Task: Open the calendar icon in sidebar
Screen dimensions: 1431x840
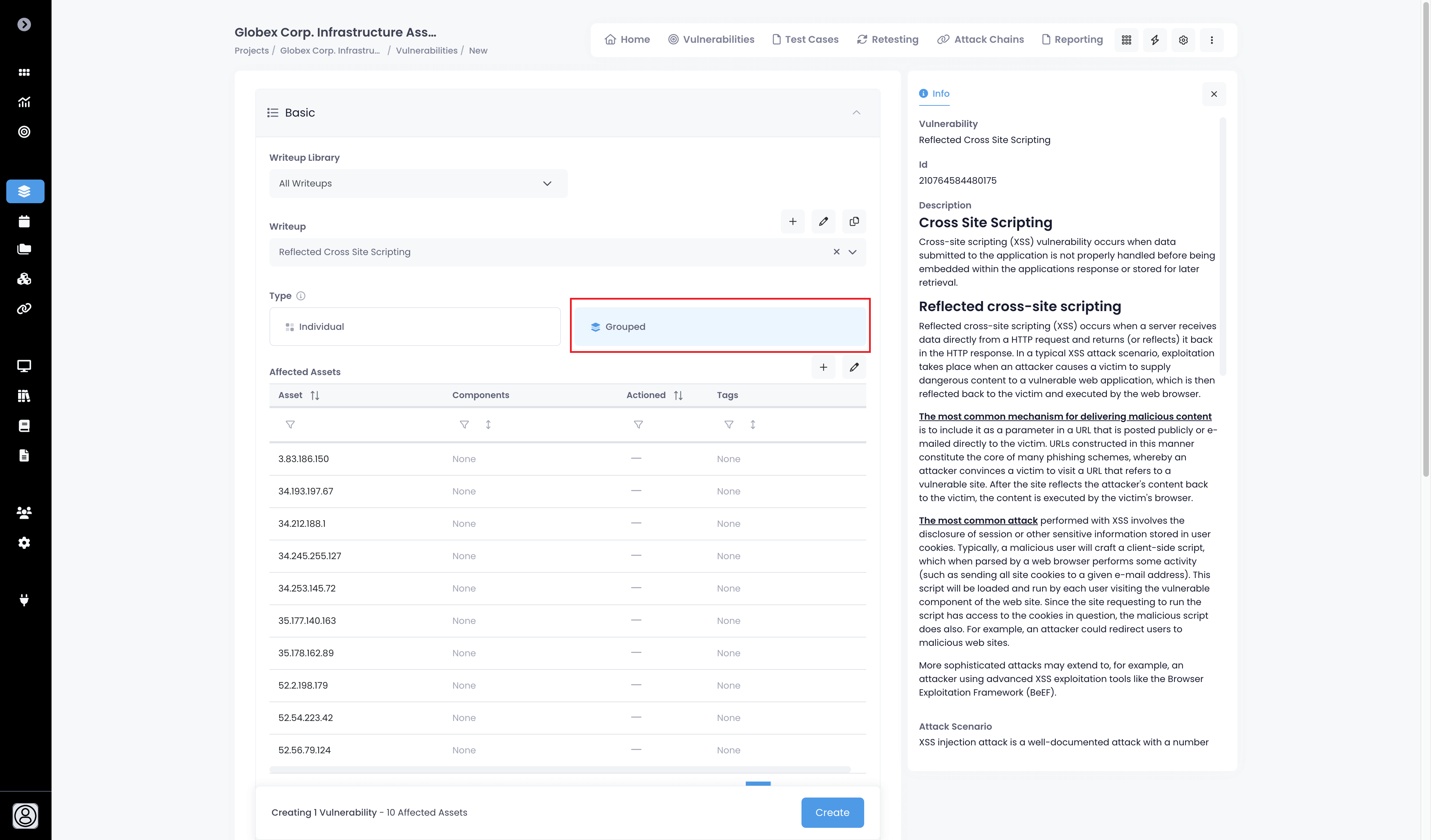Action: pos(24,221)
